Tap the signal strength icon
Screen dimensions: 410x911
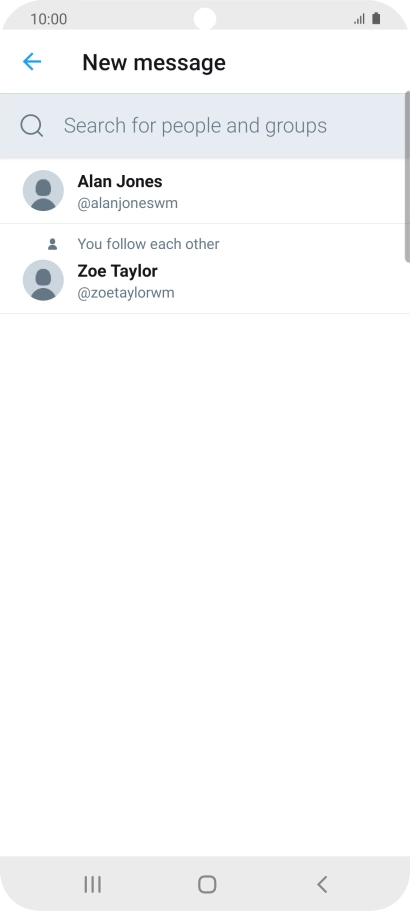coord(359,19)
